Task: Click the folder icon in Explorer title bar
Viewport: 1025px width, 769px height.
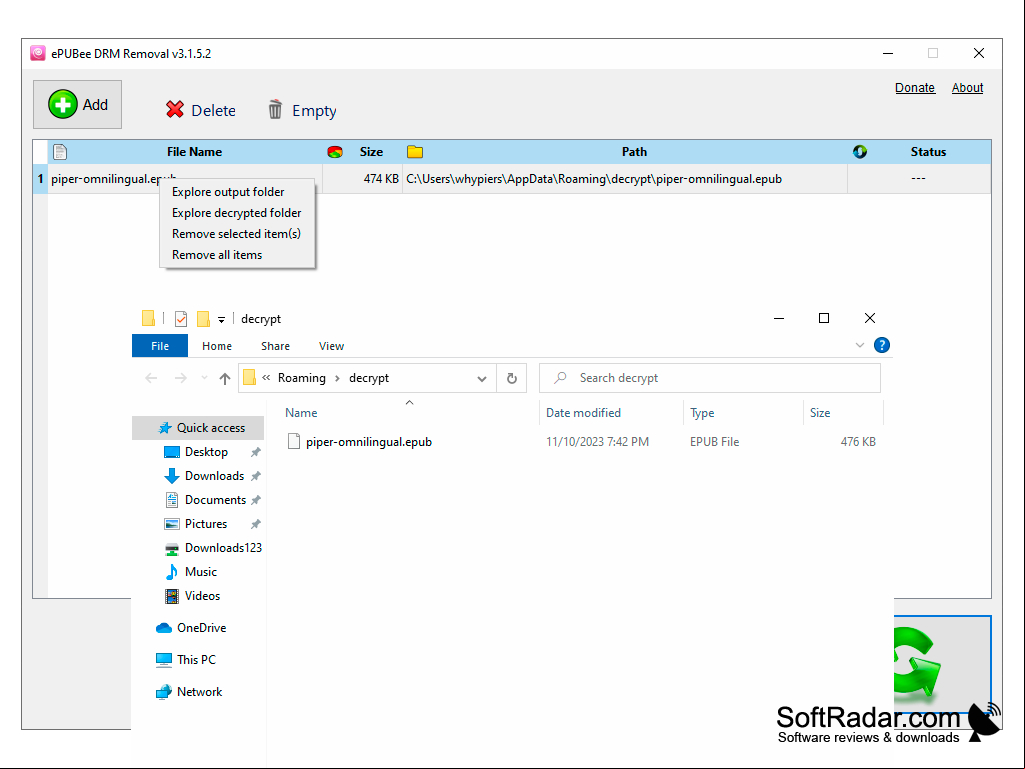Action: click(148, 318)
